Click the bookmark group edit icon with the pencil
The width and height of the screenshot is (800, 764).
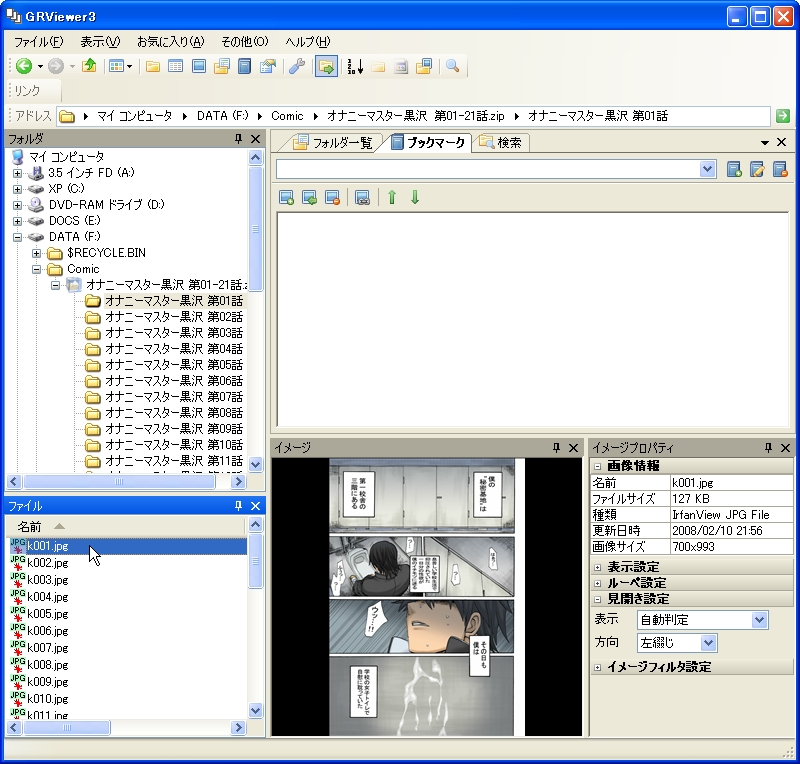[x=757, y=169]
